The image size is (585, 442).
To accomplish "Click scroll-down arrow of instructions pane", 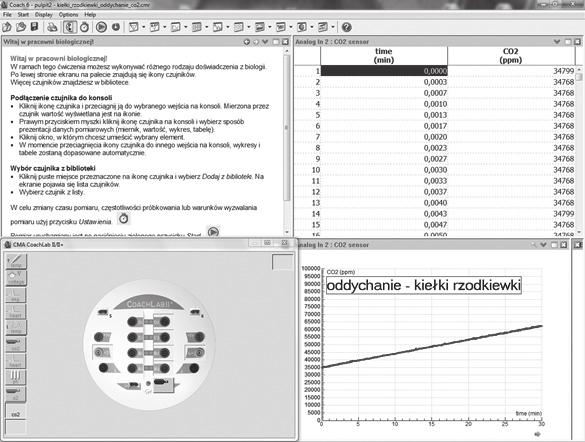I will 287,232.
